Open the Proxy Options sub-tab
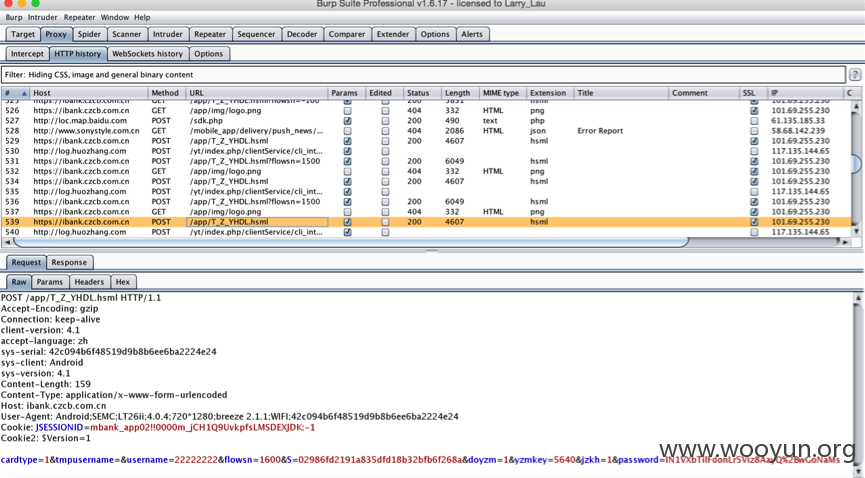Viewport: 865px width, 478px height. 209,54
